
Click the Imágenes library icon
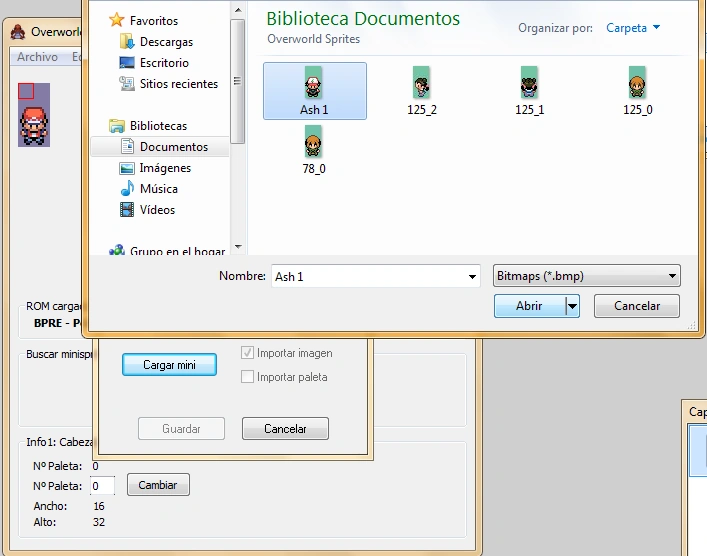[x=127, y=168]
